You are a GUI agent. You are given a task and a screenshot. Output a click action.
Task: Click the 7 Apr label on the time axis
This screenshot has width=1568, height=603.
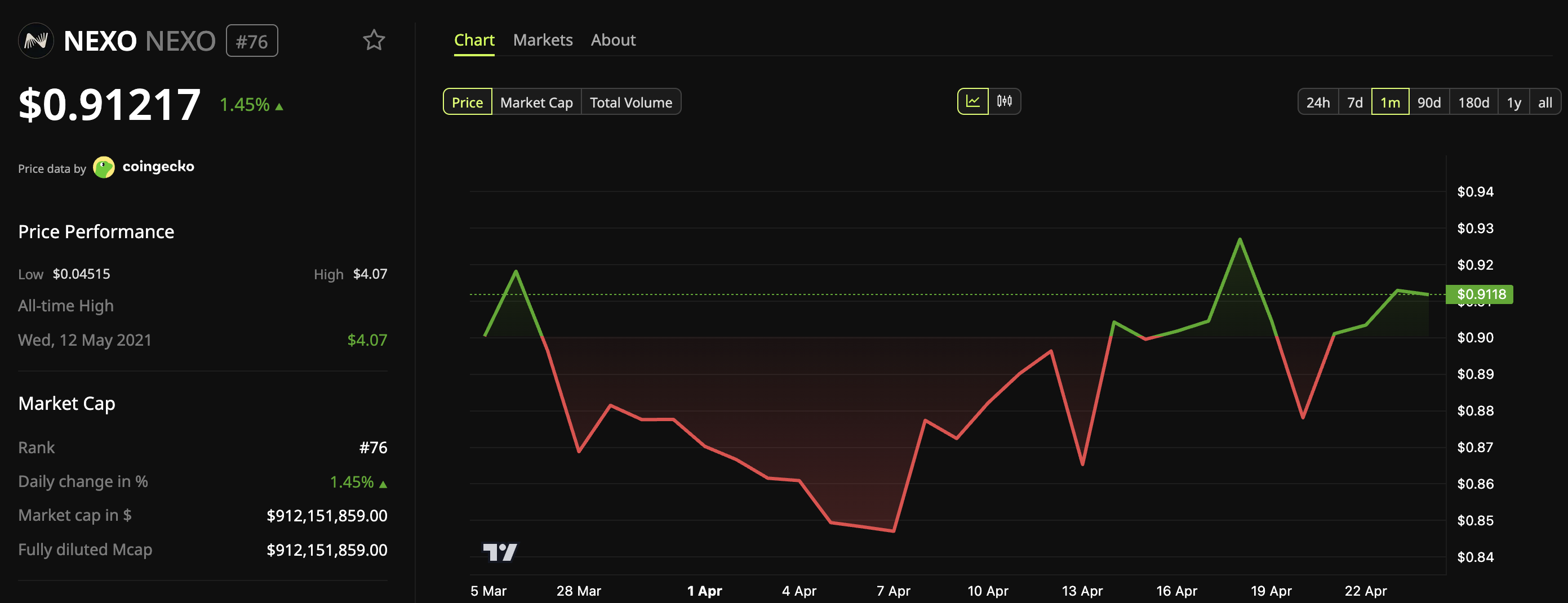[x=893, y=591]
